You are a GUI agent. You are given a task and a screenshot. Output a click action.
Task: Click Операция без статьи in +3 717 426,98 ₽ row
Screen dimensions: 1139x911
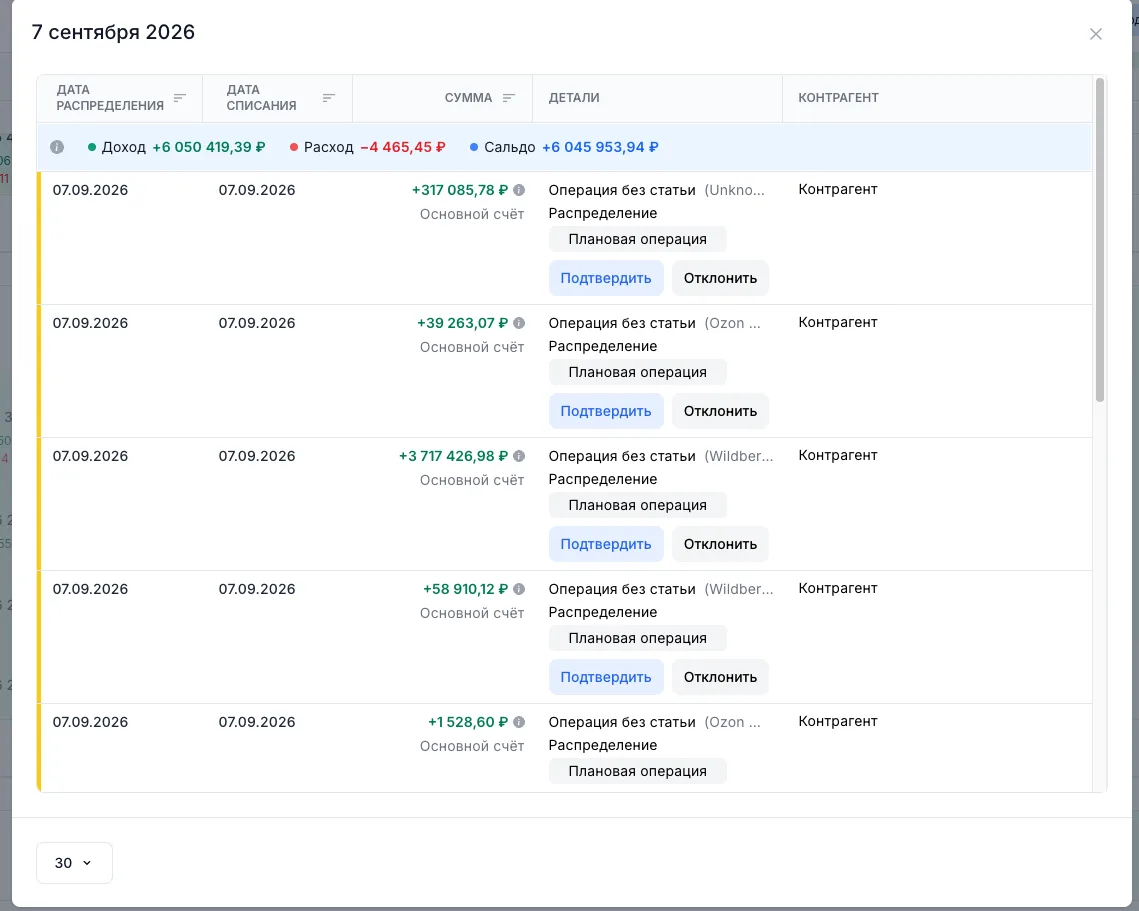[x=622, y=456]
